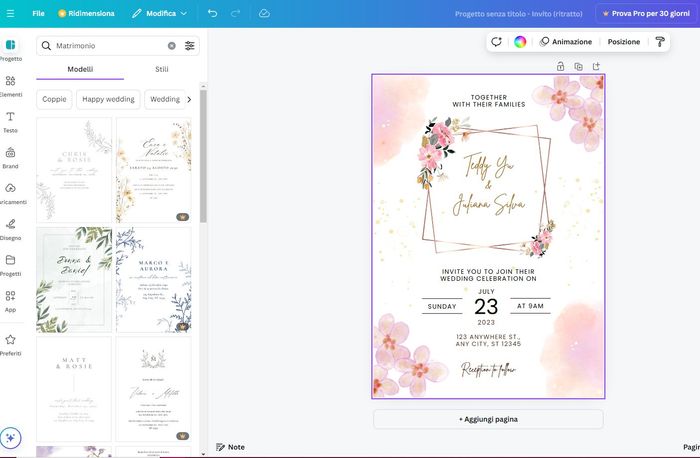Open the Posizione panel
This screenshot has width=700, height=458.
pyautogui.click(x=623, y=42)
